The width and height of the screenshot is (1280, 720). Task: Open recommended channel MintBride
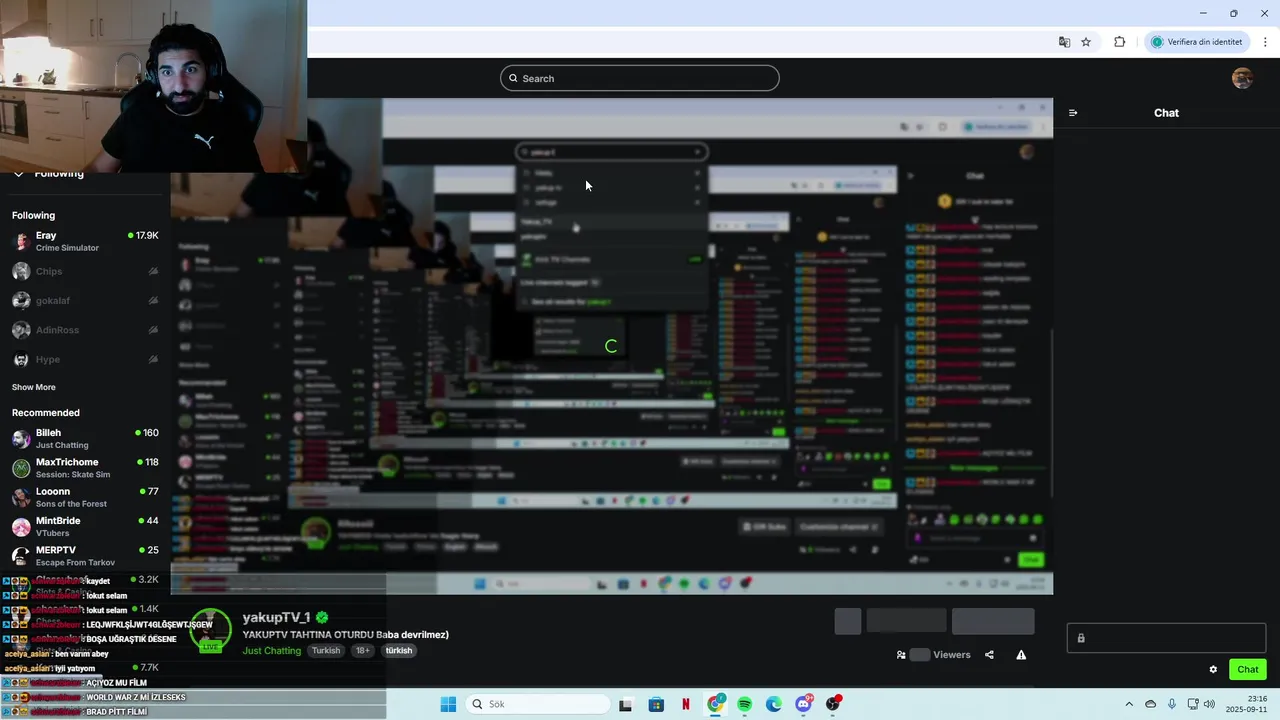tap(85, 526)
